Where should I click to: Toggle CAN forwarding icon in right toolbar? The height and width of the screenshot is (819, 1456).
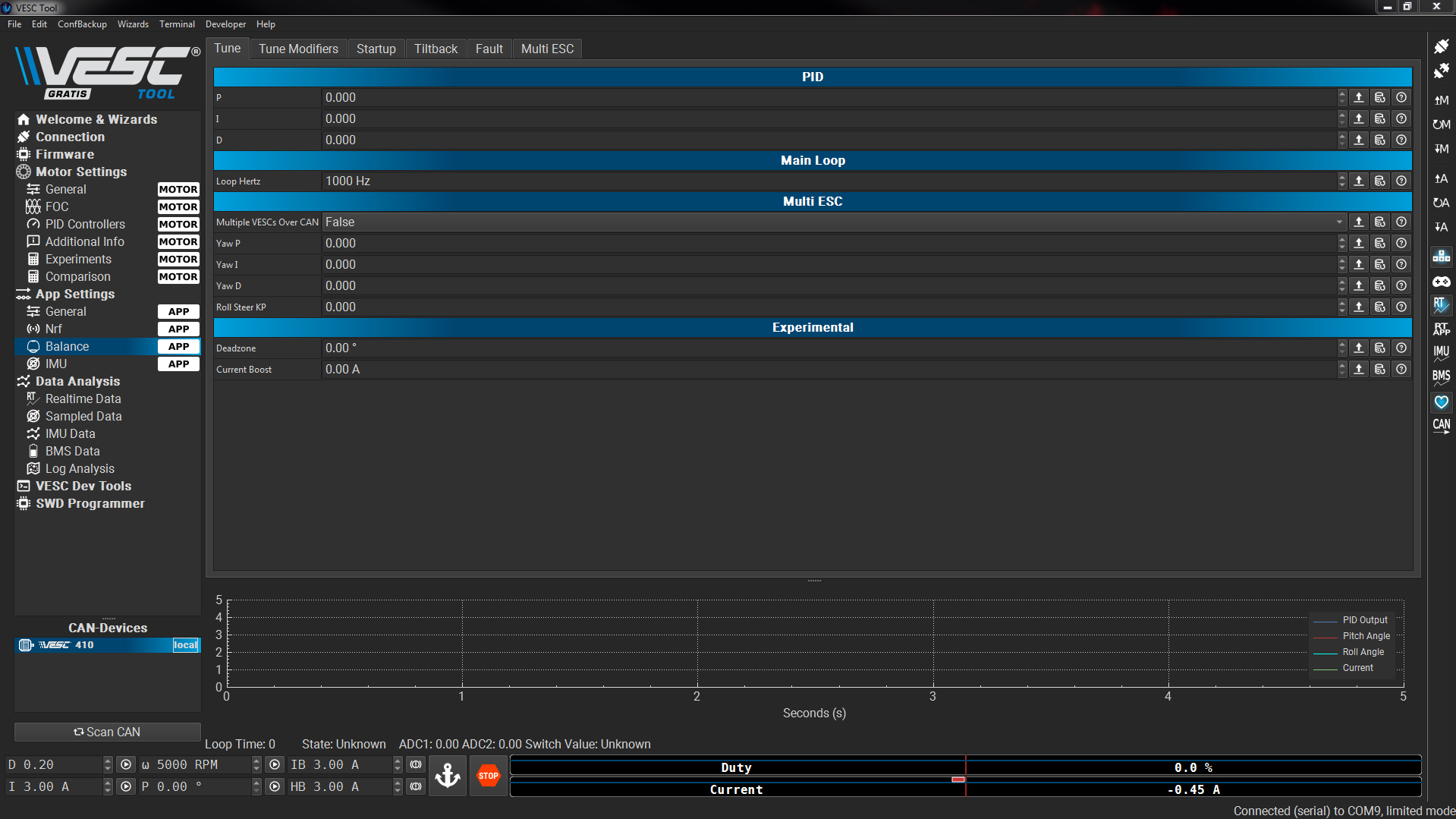pos(1441,426)
